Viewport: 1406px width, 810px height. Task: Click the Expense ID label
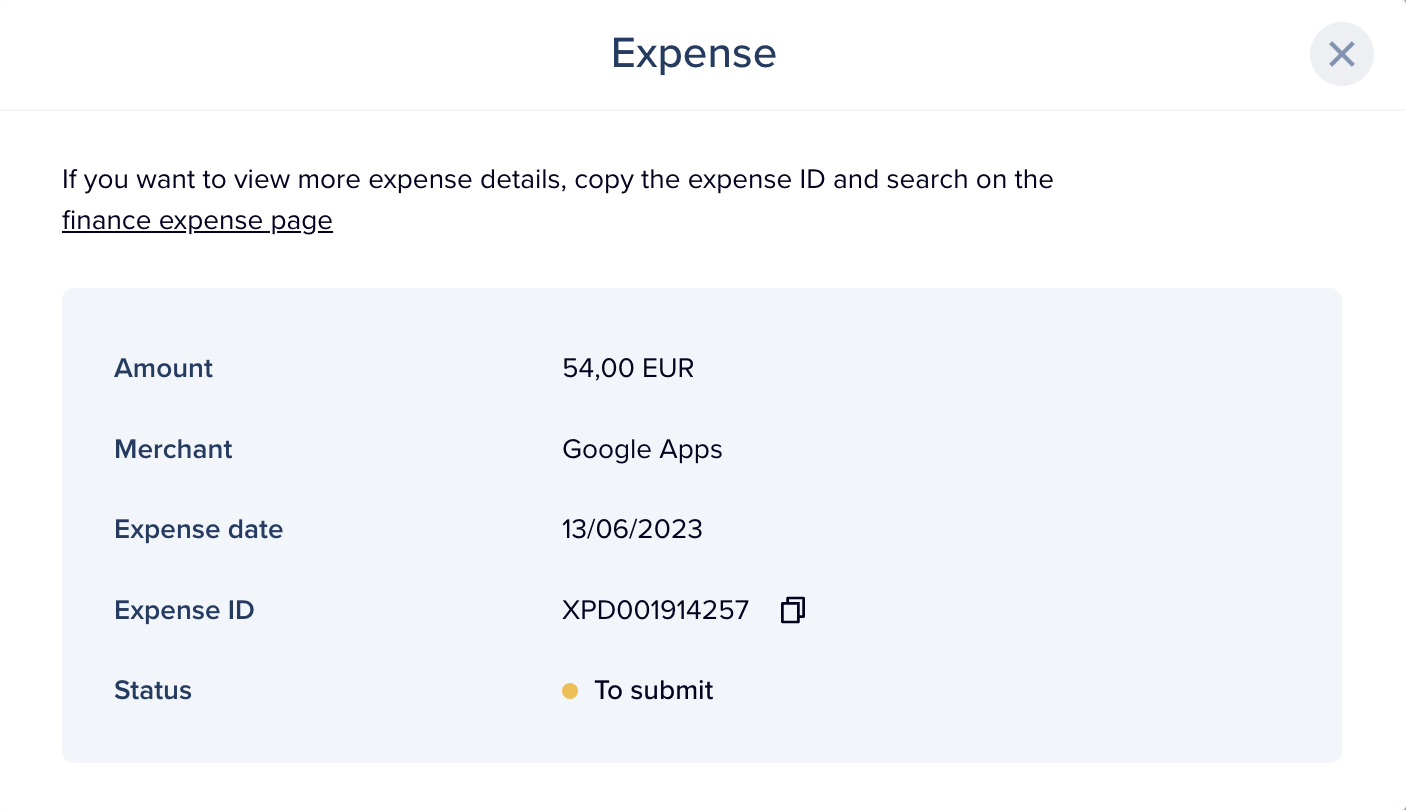pyautogui.click(x=184, y=610)
